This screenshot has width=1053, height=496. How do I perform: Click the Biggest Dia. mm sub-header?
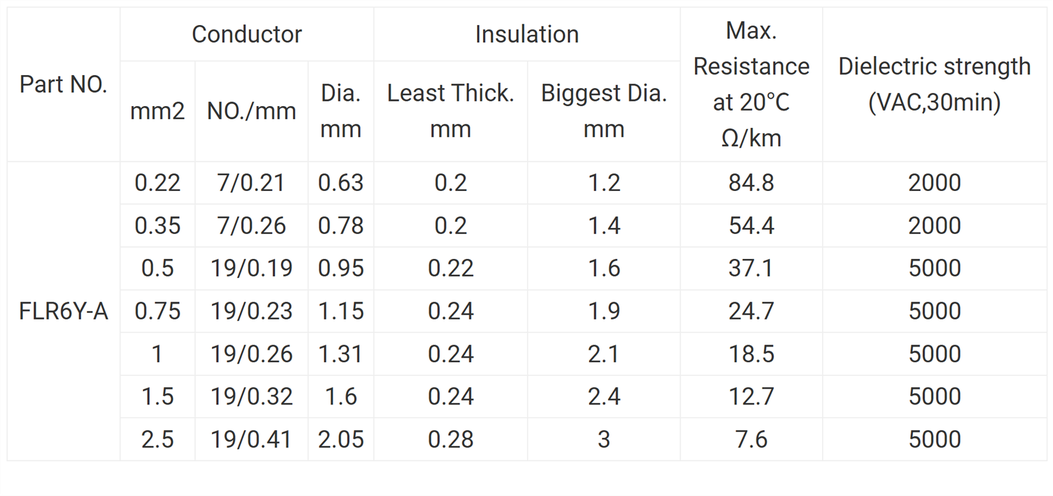pyautogui.click(x=604, y=111)
